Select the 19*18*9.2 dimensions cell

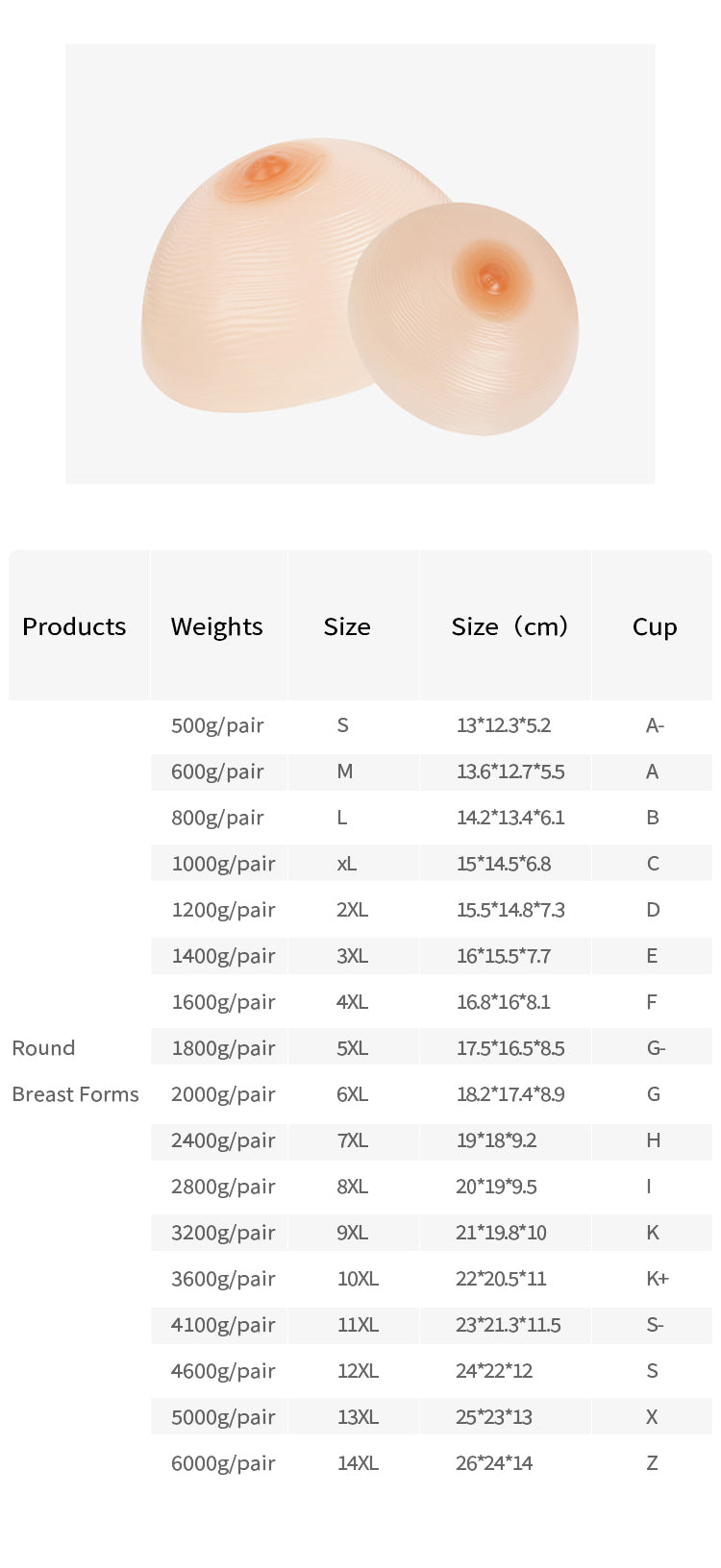496,1140
